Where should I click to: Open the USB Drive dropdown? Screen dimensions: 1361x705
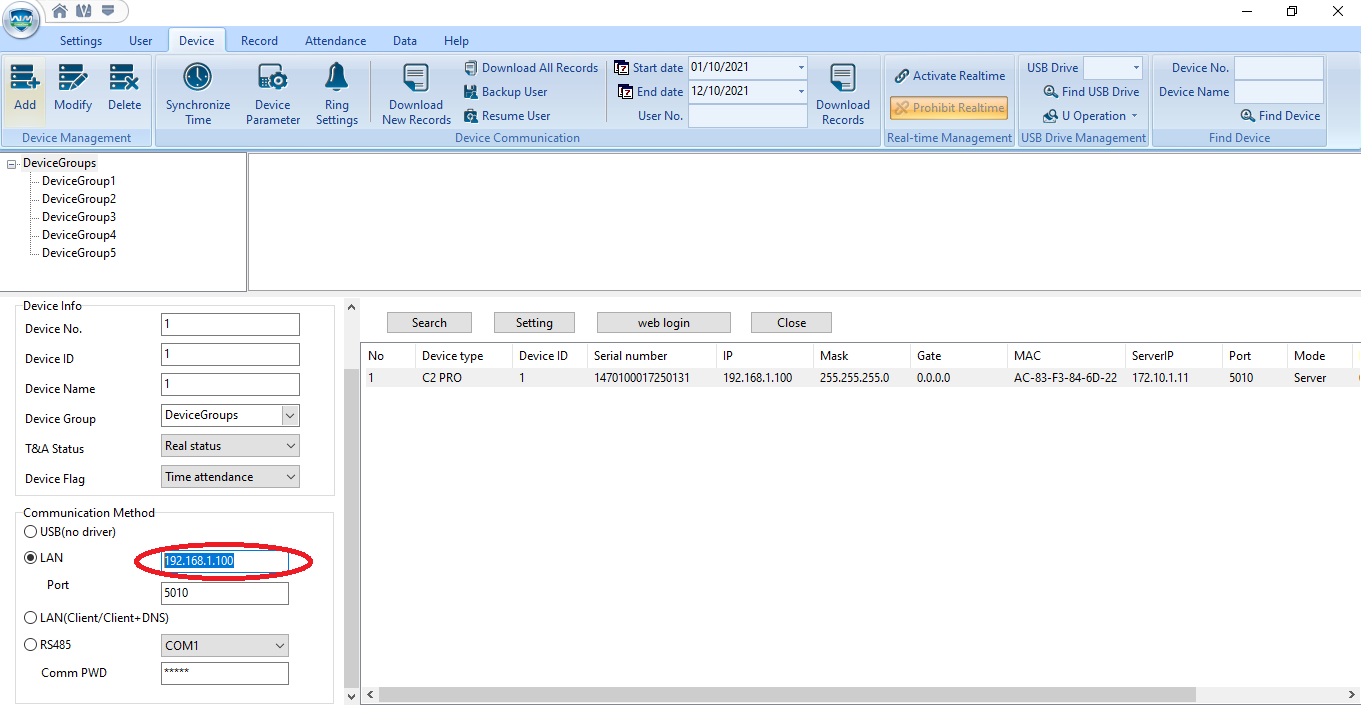(x=1135, y=68)
